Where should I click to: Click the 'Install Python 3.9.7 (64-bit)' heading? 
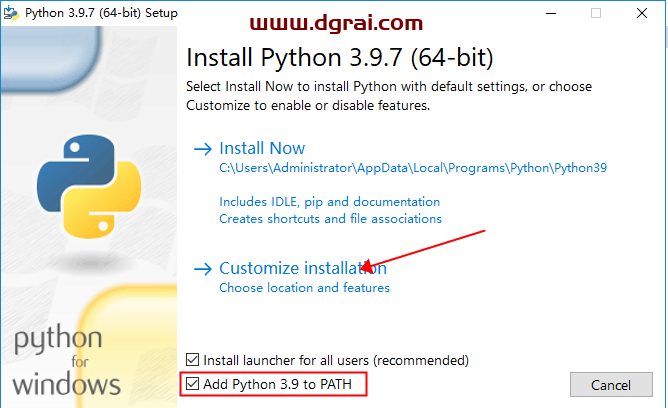pyautogui.click(x=340, y=57)
